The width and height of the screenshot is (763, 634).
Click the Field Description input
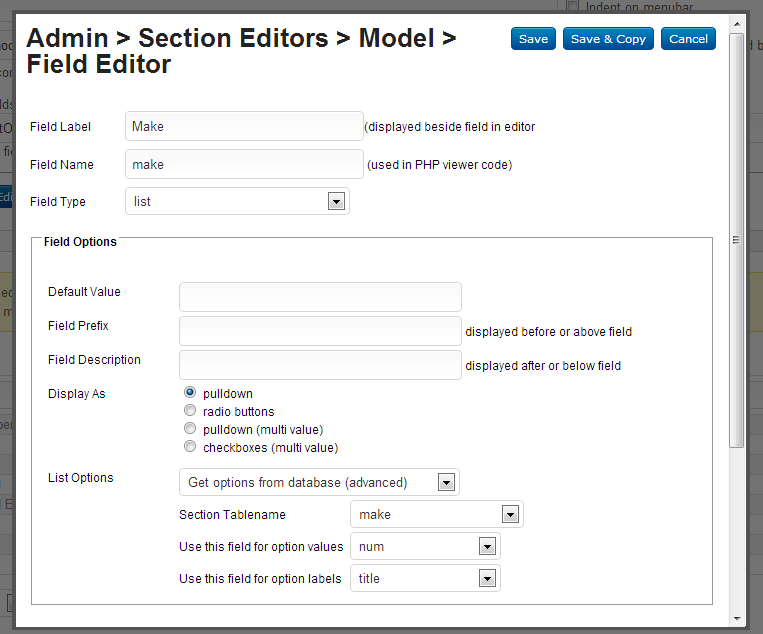coord(320,365)
